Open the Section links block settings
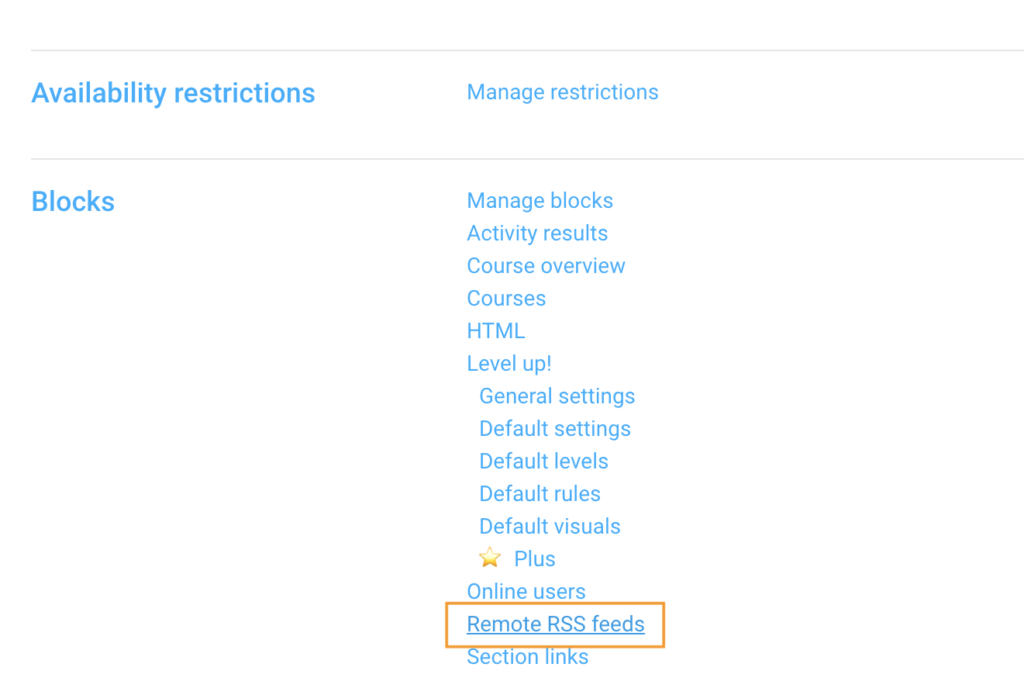 point(527,656)
